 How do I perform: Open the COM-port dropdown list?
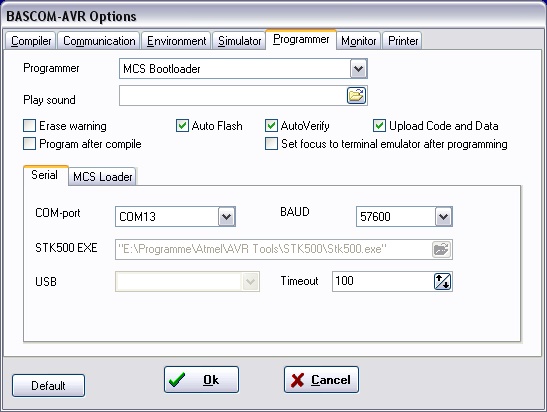(227, 217)
